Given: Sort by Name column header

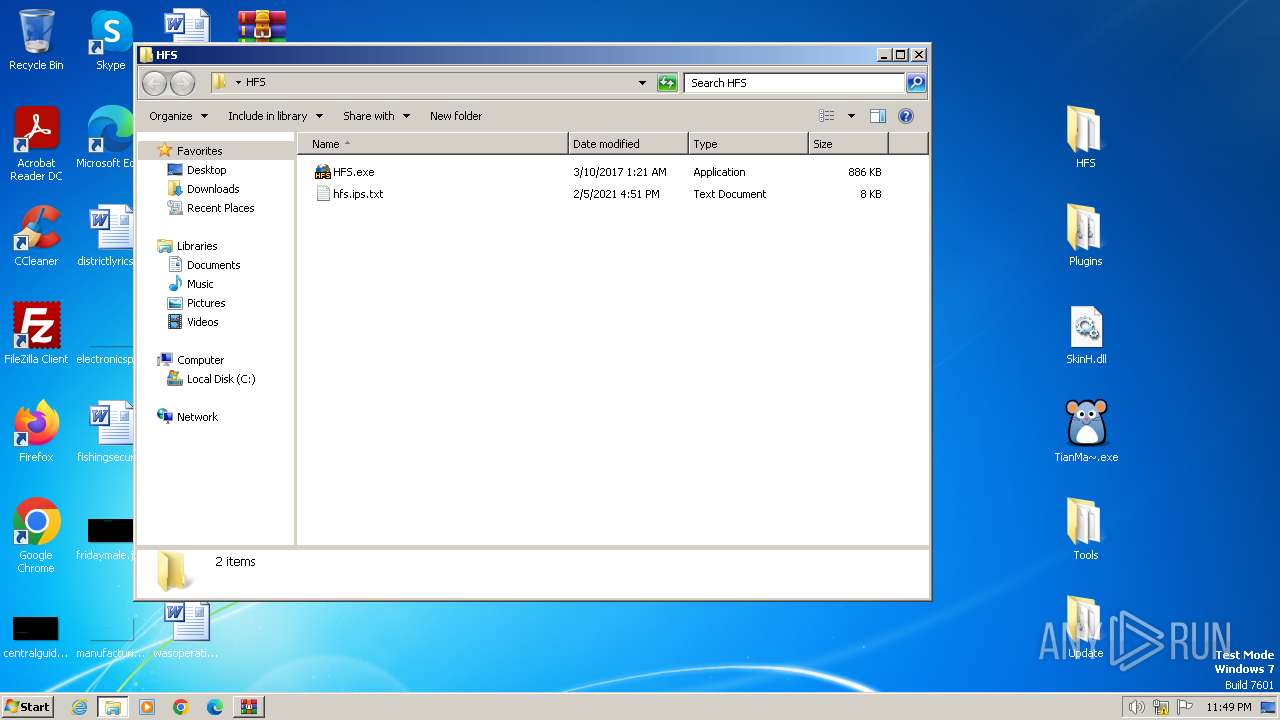Looking at the screenshot, I should 432,144.
